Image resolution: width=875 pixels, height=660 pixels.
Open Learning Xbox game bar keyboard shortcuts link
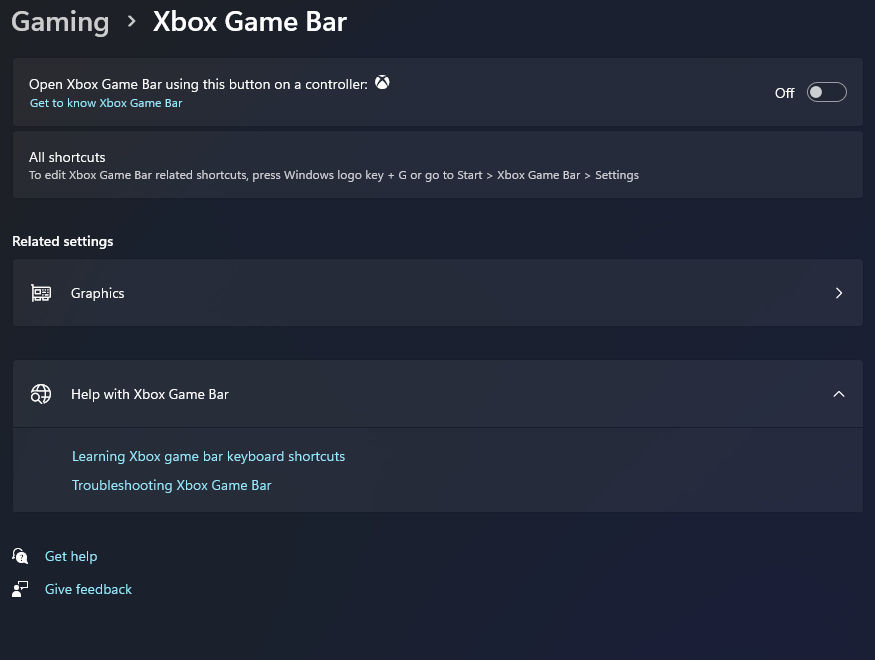pos(208,456)
